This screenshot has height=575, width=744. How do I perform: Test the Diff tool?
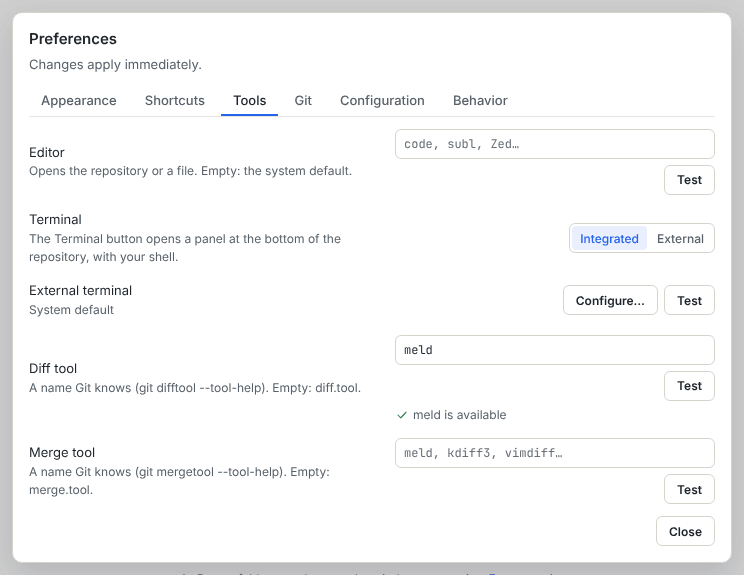[689, 386]
